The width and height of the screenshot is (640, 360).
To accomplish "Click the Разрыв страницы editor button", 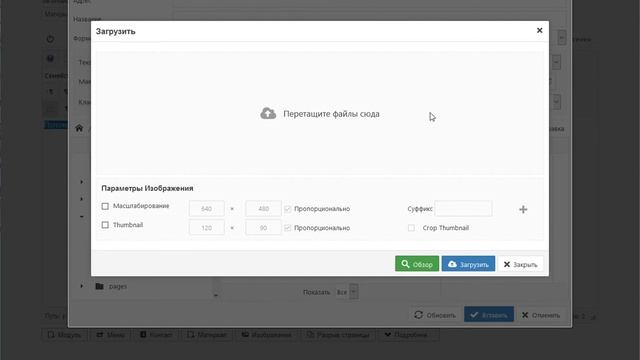I will point(338,335).
